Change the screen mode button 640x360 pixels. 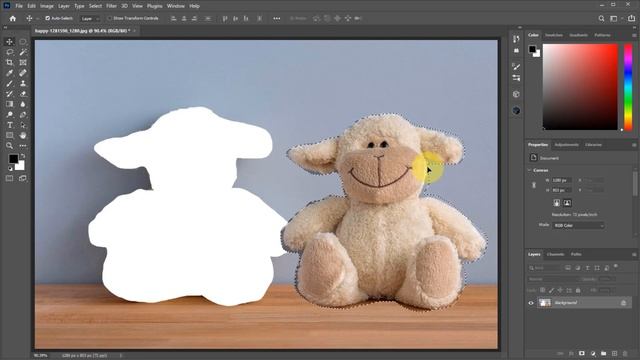coord(23,178)
